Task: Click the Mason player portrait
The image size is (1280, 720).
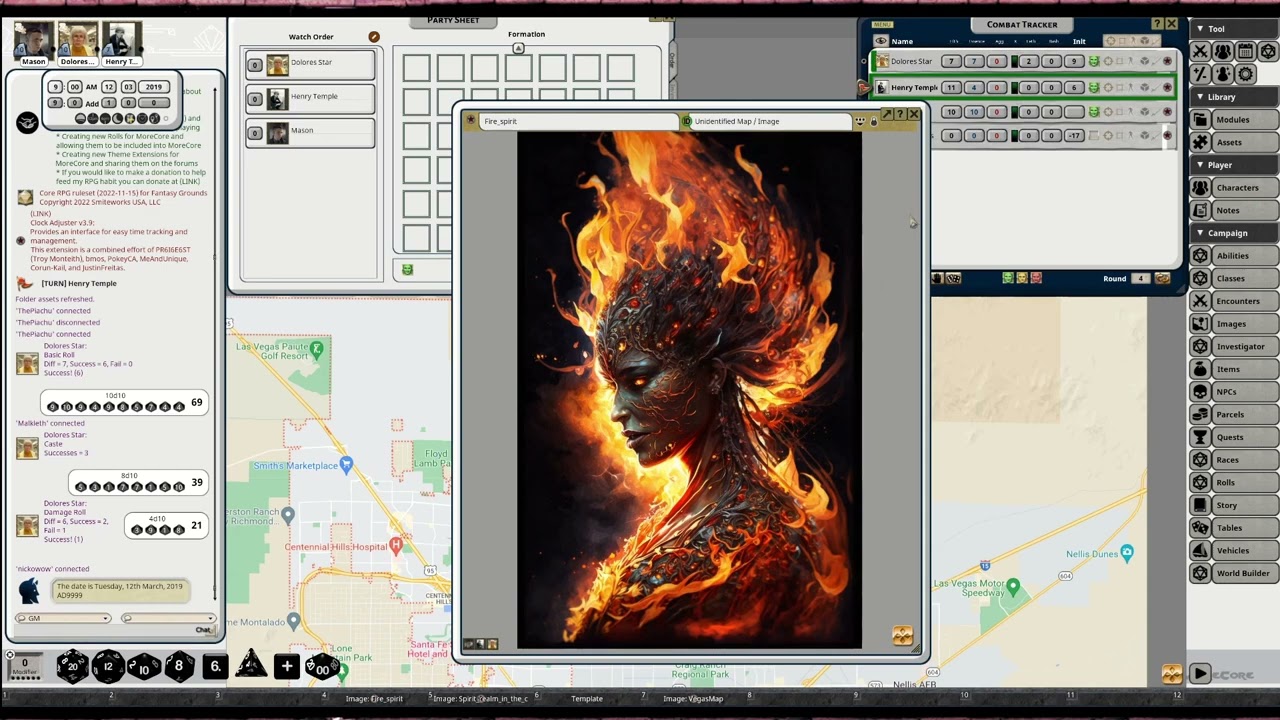Action: click(33, 39)
